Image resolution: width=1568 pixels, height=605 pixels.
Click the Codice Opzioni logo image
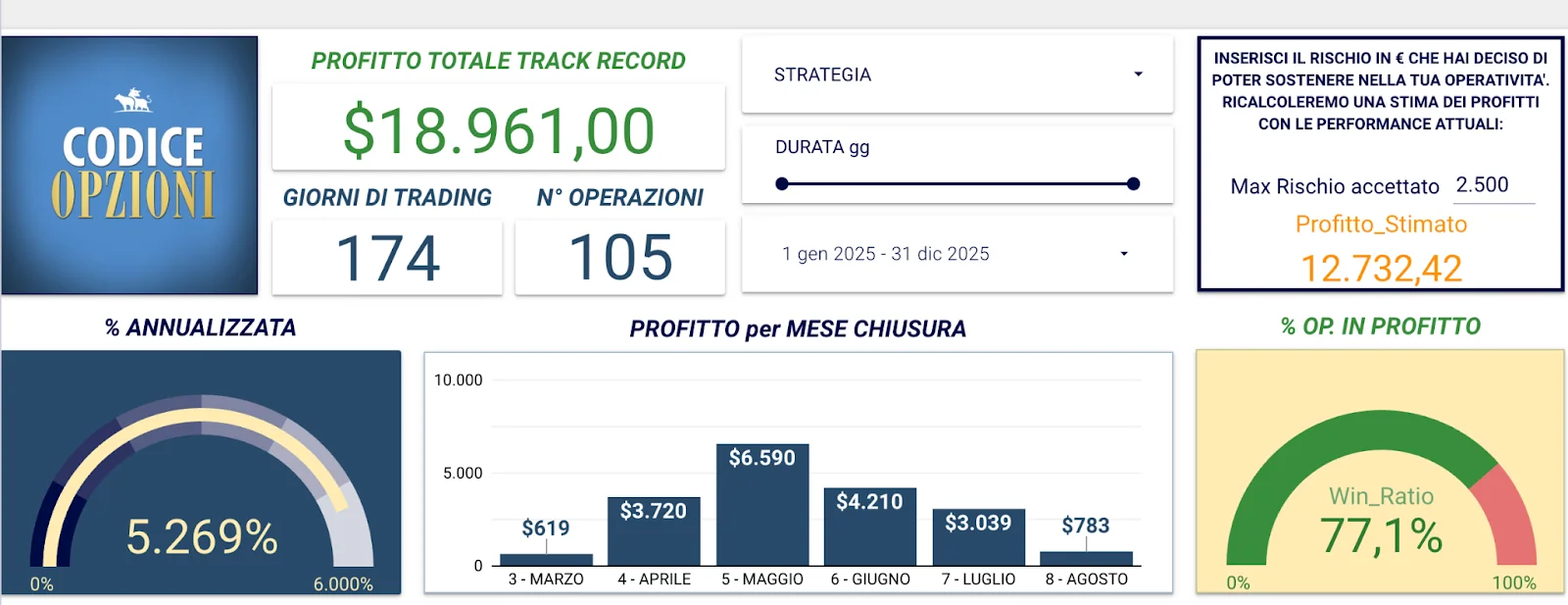pyautogui.click(x=129, y=165)
